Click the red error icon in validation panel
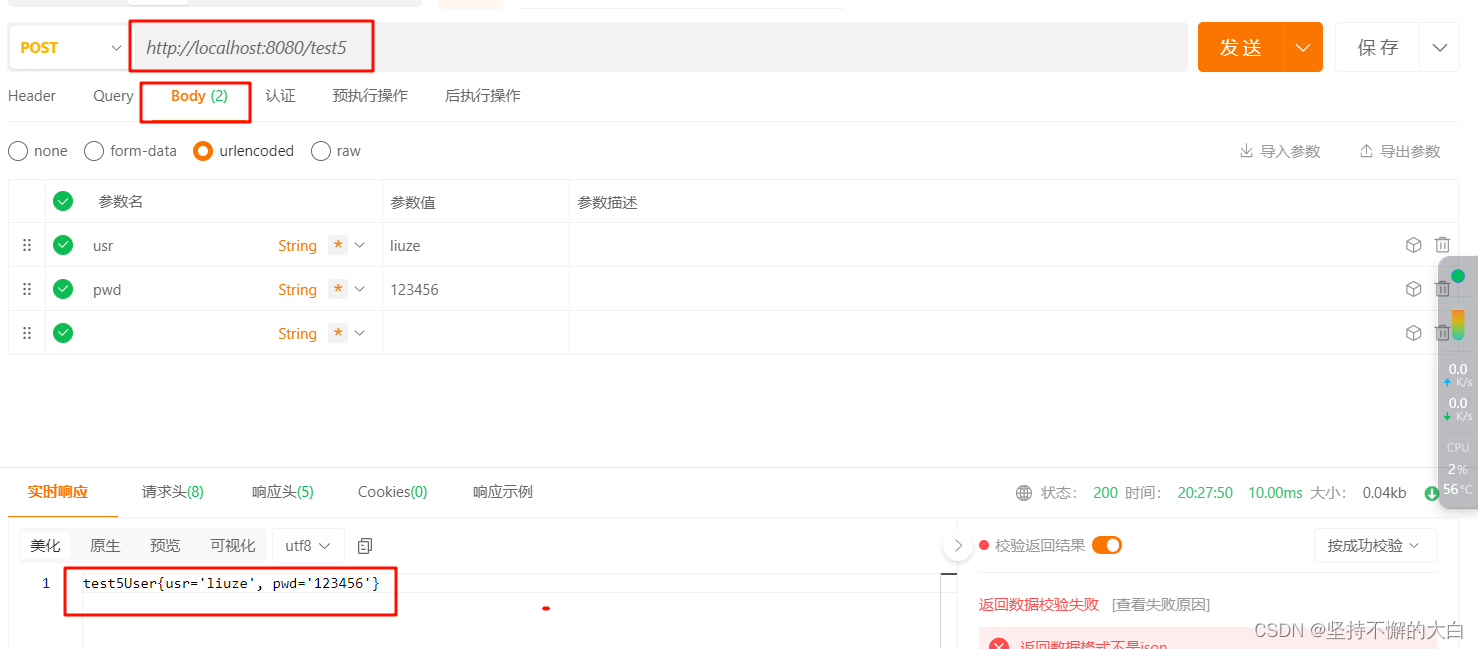Screen dimensions: 1478x649 [x=998, y=645]
